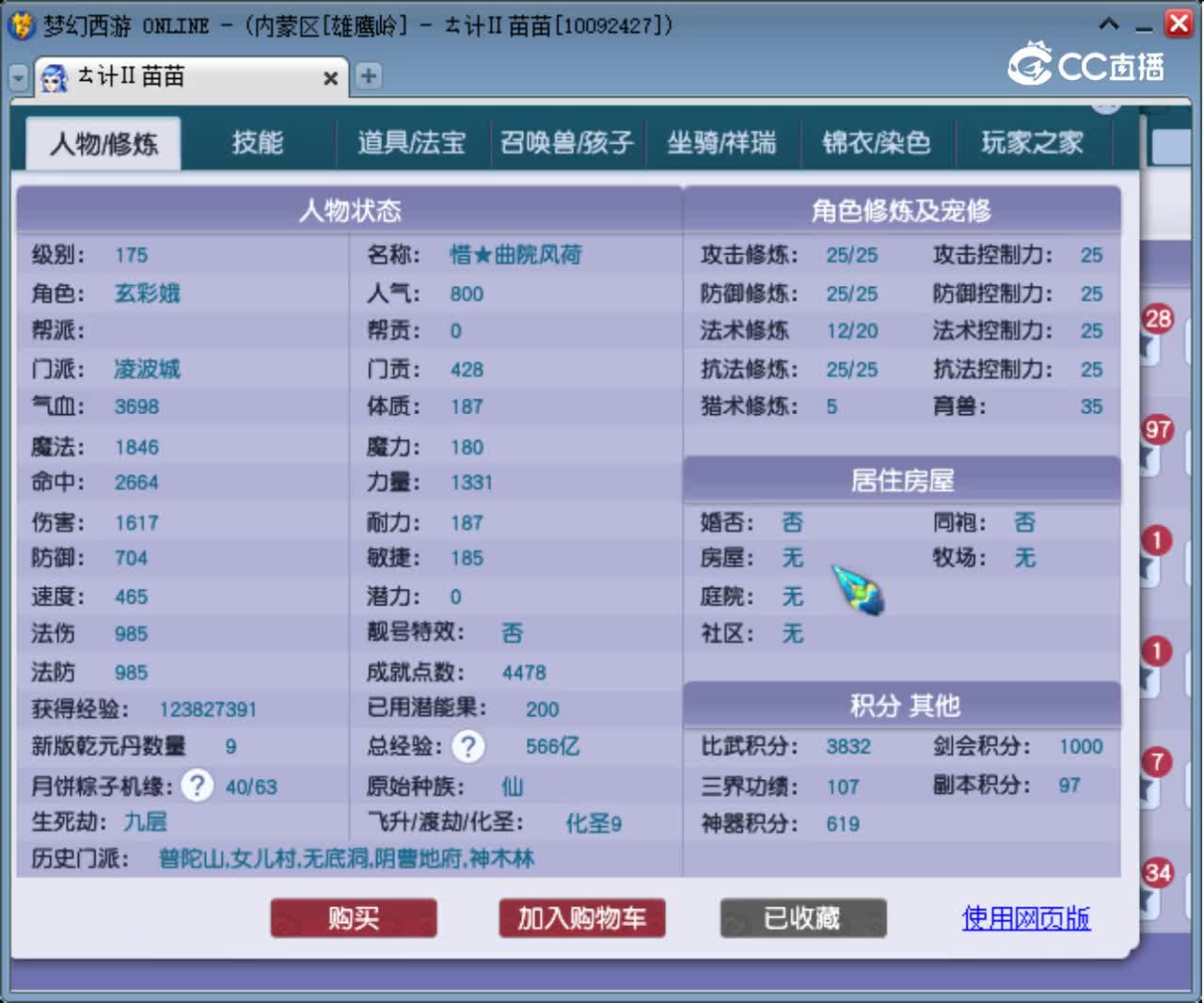This screenshot has width=1204, height=1003.
Task: Click the red badge numbered 7
Action: pyautogui.click(x=1157, y=761)
